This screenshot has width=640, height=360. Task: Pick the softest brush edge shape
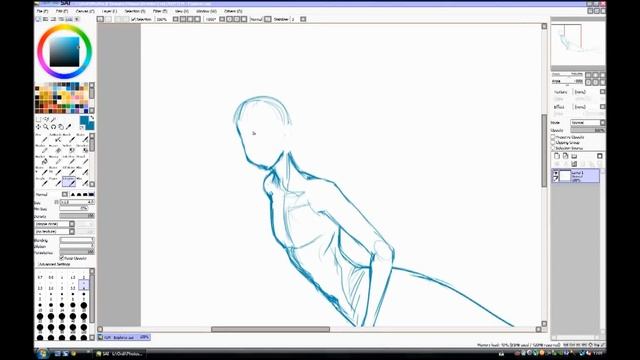73,194
